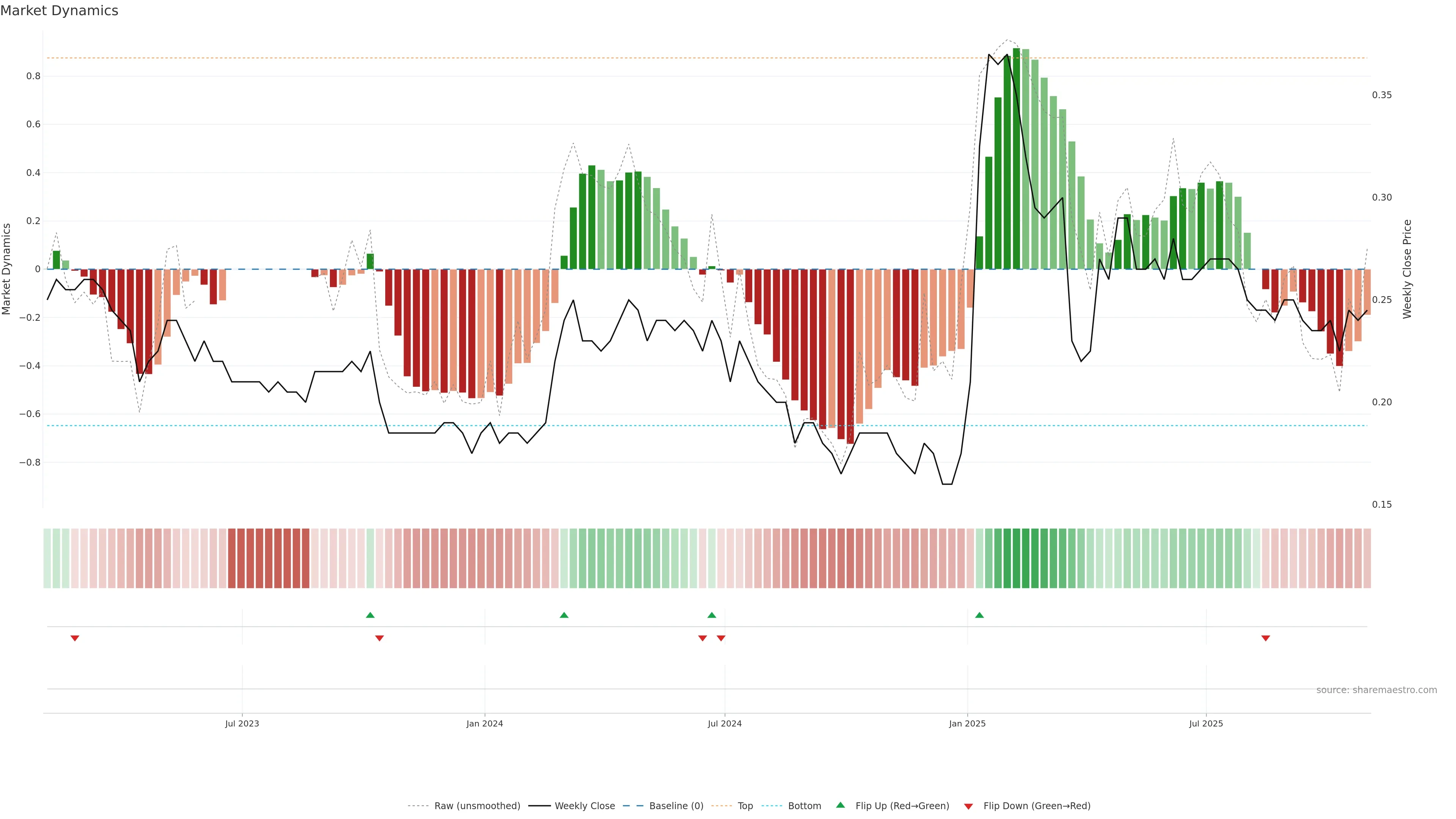Click the darkest green heatmap strip cell
The height and width of the screenshot is (819, 1456).
pyautogui.click(x=1016, y=559)
